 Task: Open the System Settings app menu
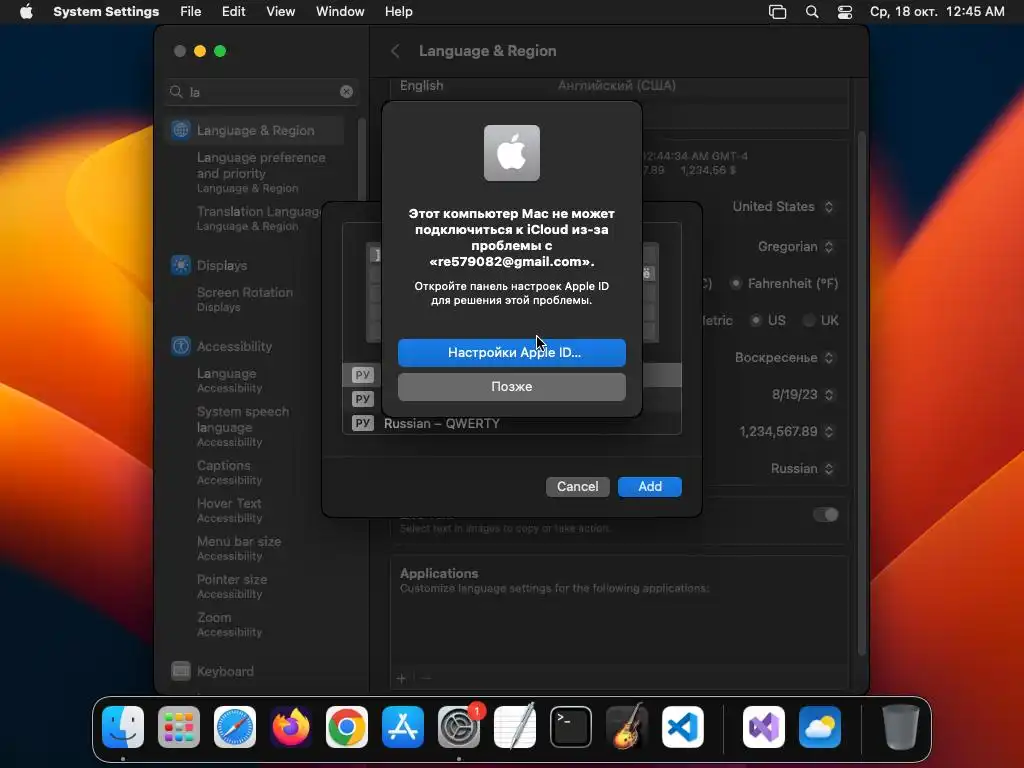click(106, 12)
